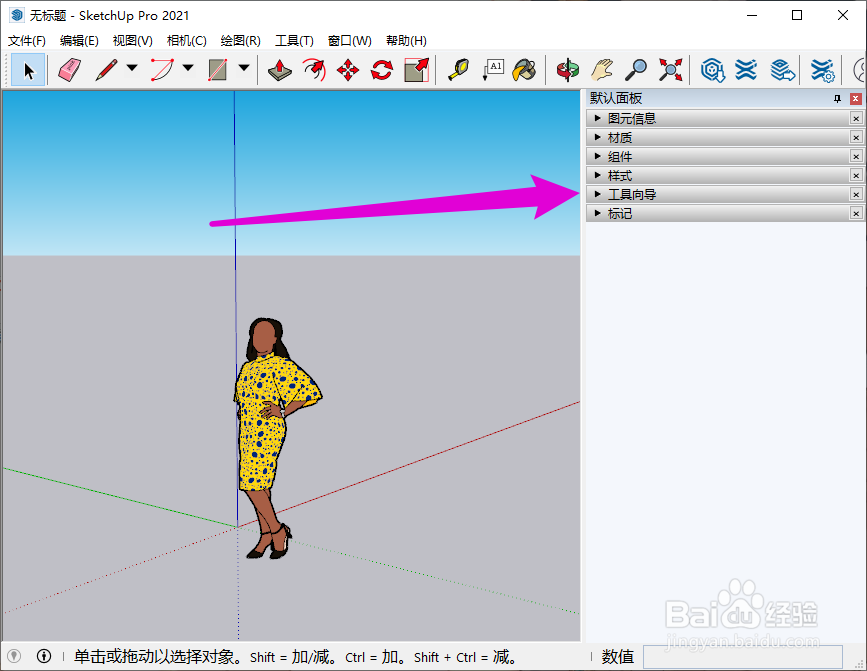Click the Zoom Extents icon
This screenshot has width=867, height=671.
[x=670, y=69]
